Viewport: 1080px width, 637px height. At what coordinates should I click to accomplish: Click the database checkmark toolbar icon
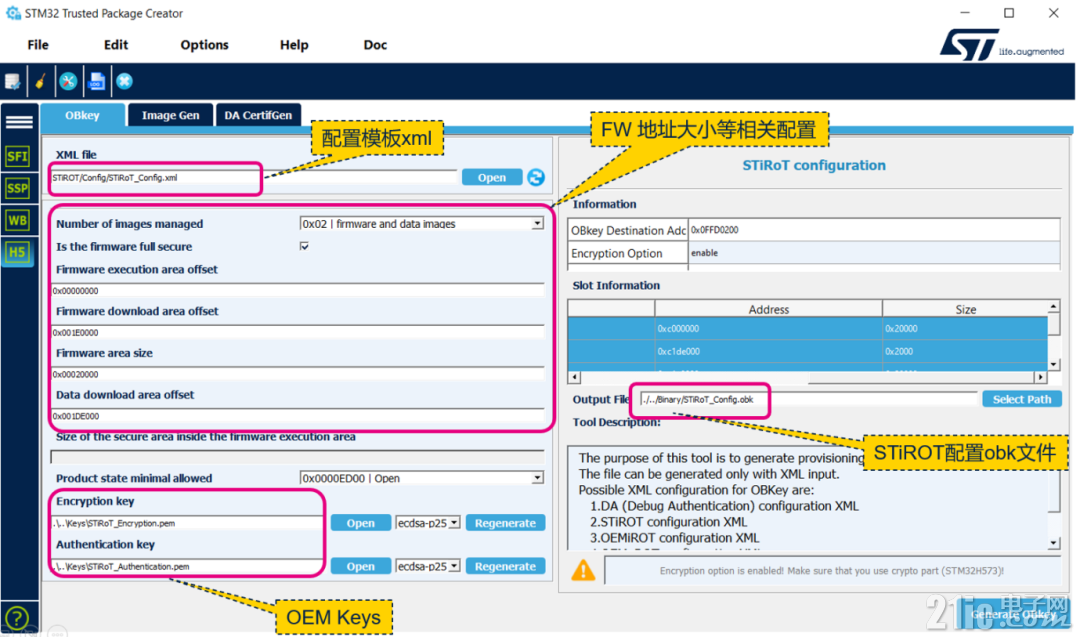(12, 81)
